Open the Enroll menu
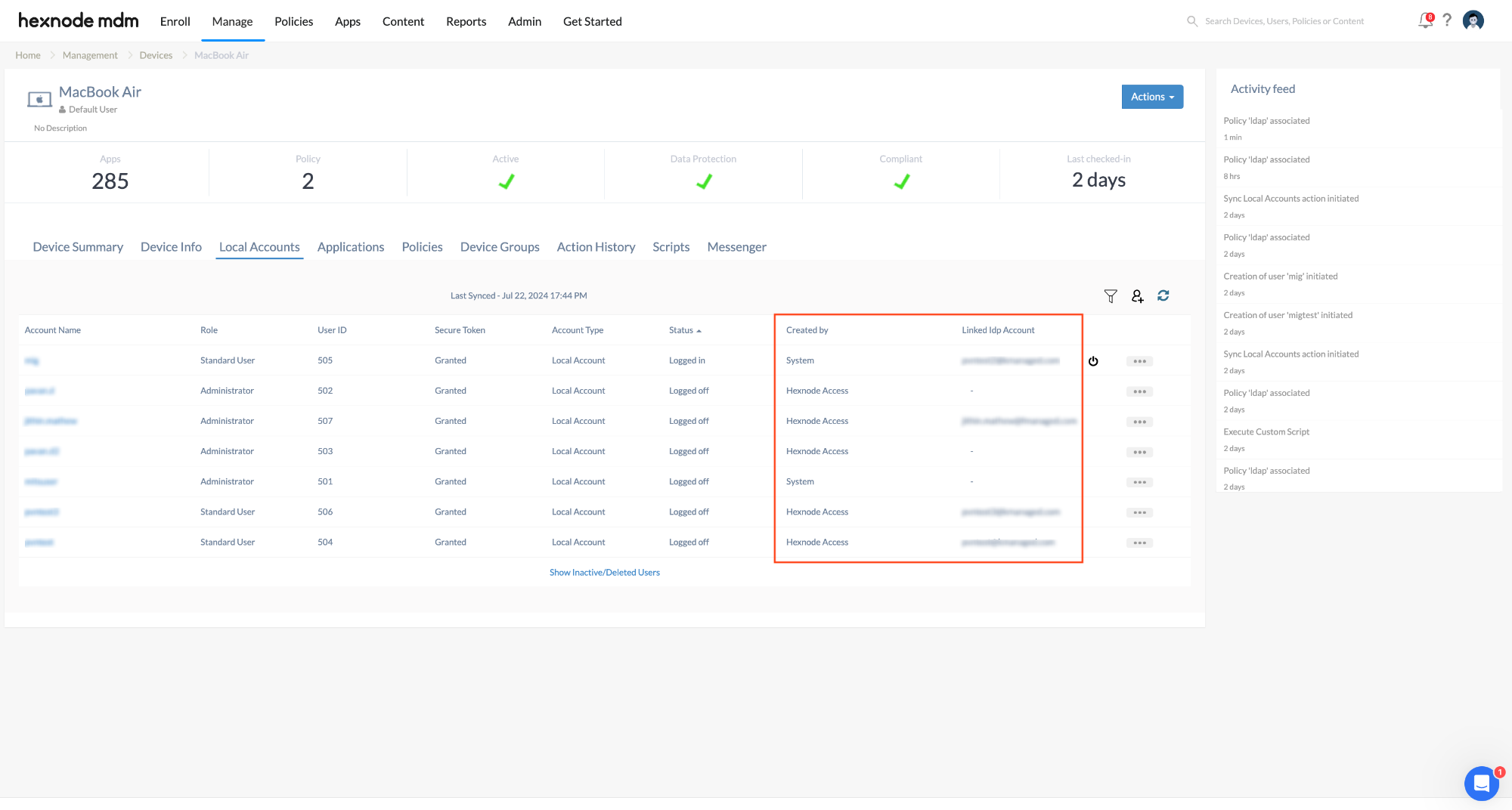Screen dimensions: 1512x810 [x=175, y=21]
